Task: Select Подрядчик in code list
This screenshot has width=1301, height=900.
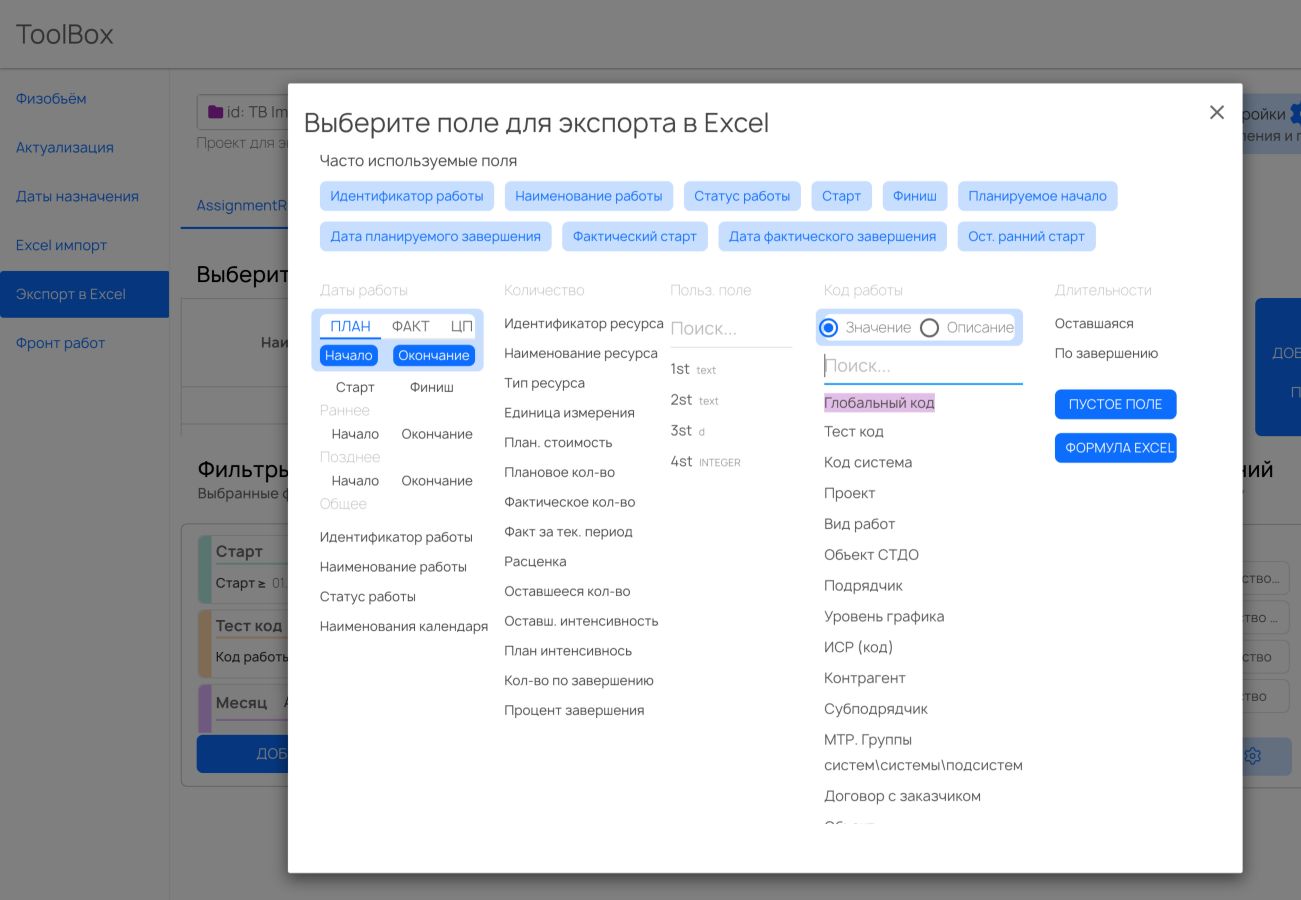Action: coord(863,585)
